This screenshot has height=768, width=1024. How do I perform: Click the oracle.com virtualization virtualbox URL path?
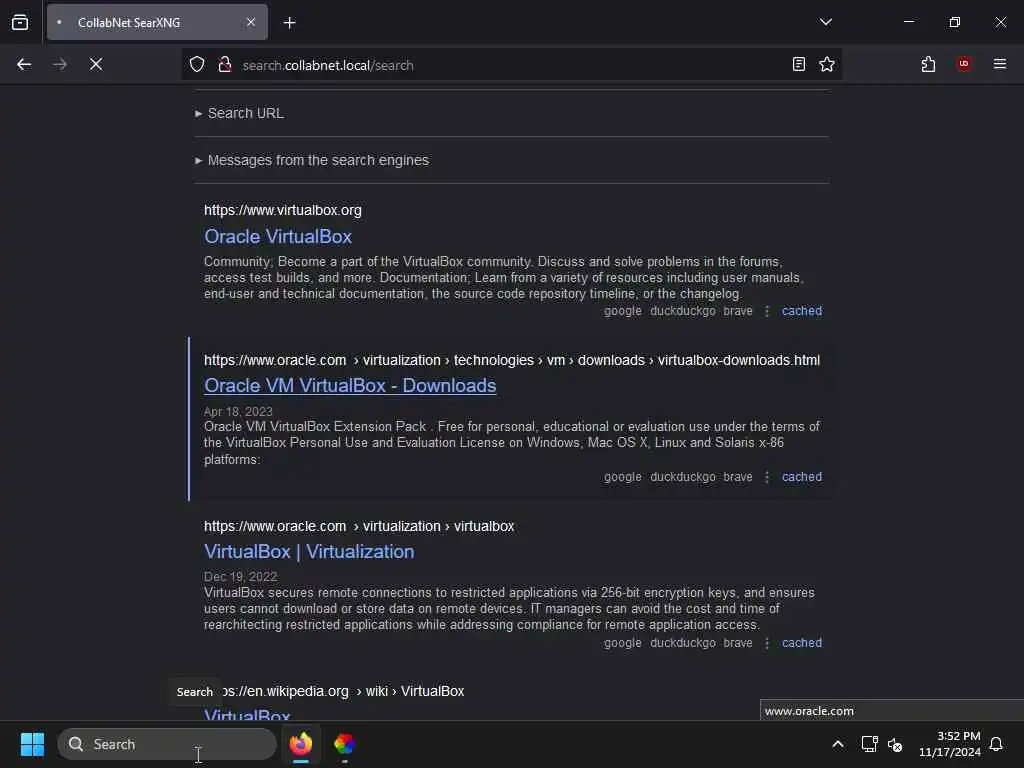click(x=359, y=526)
